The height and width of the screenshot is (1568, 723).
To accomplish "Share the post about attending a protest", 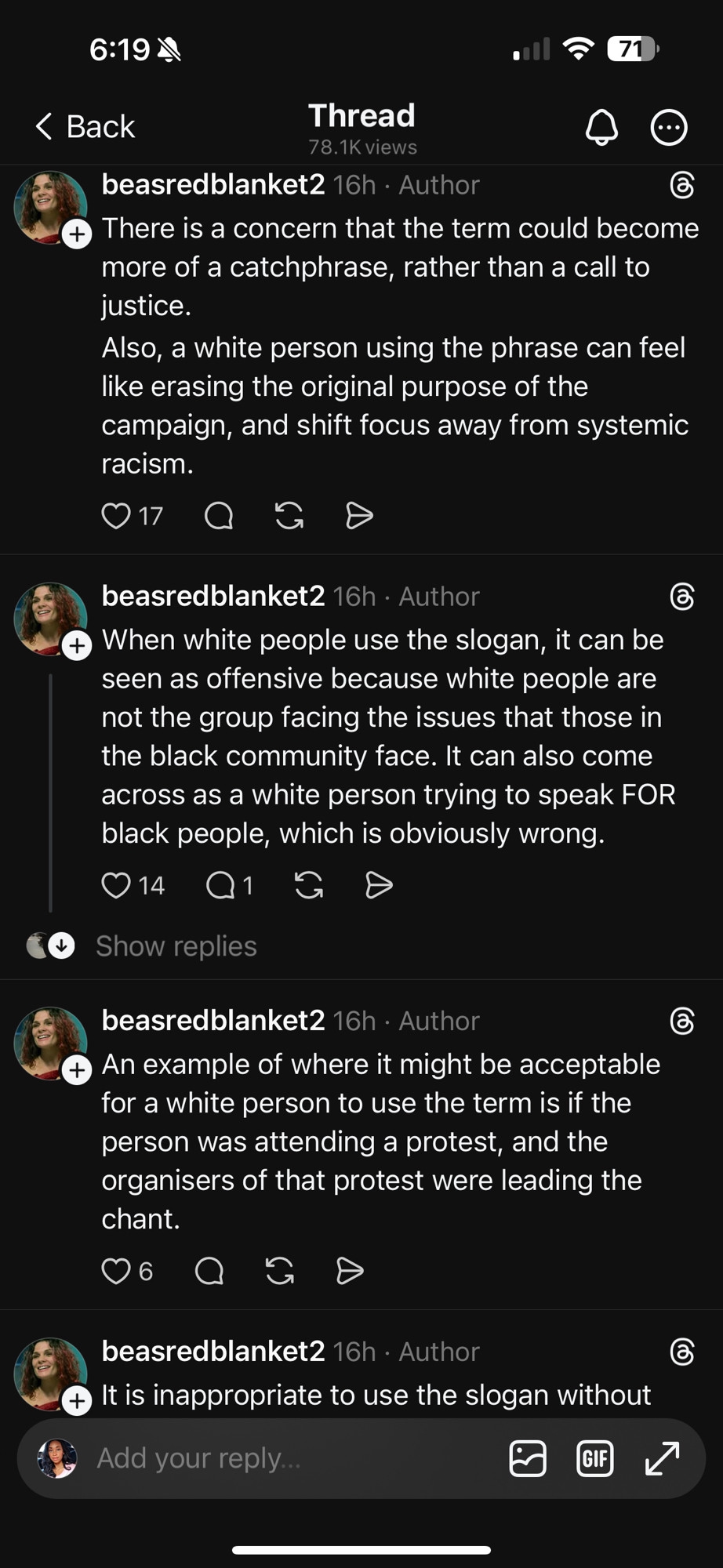I will tap(350, 1271).
